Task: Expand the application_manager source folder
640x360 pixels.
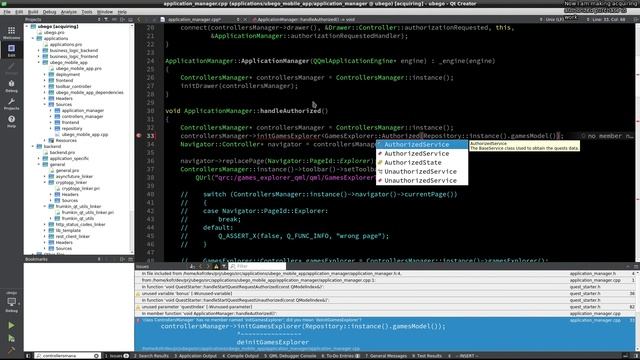Action: coord(51,111)
